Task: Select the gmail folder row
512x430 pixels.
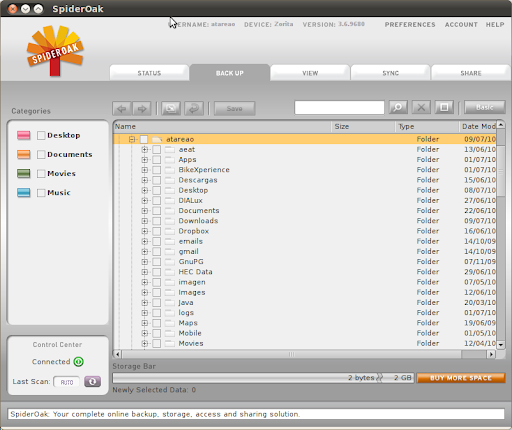Action: [305, 252]
